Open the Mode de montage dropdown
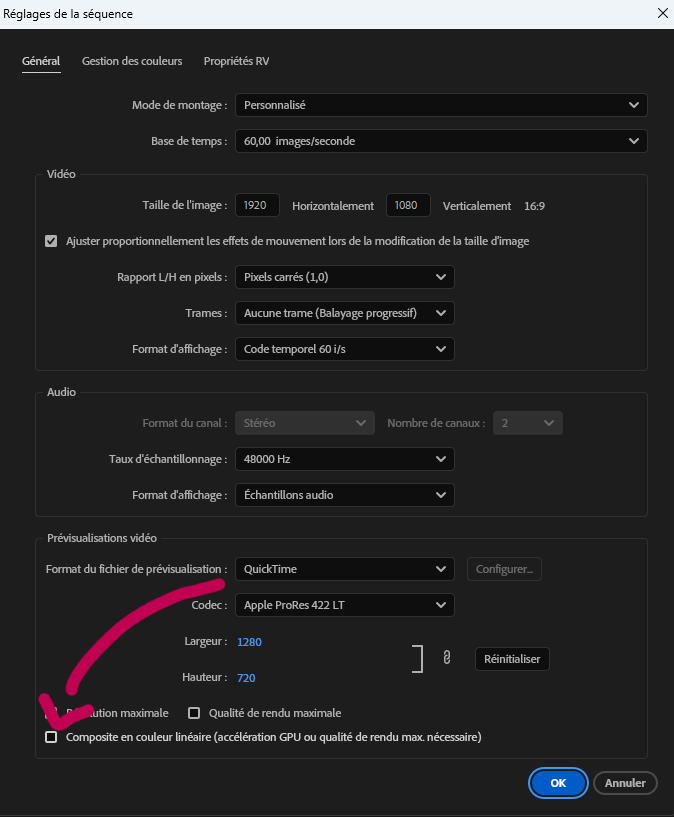 click(441, 105)
